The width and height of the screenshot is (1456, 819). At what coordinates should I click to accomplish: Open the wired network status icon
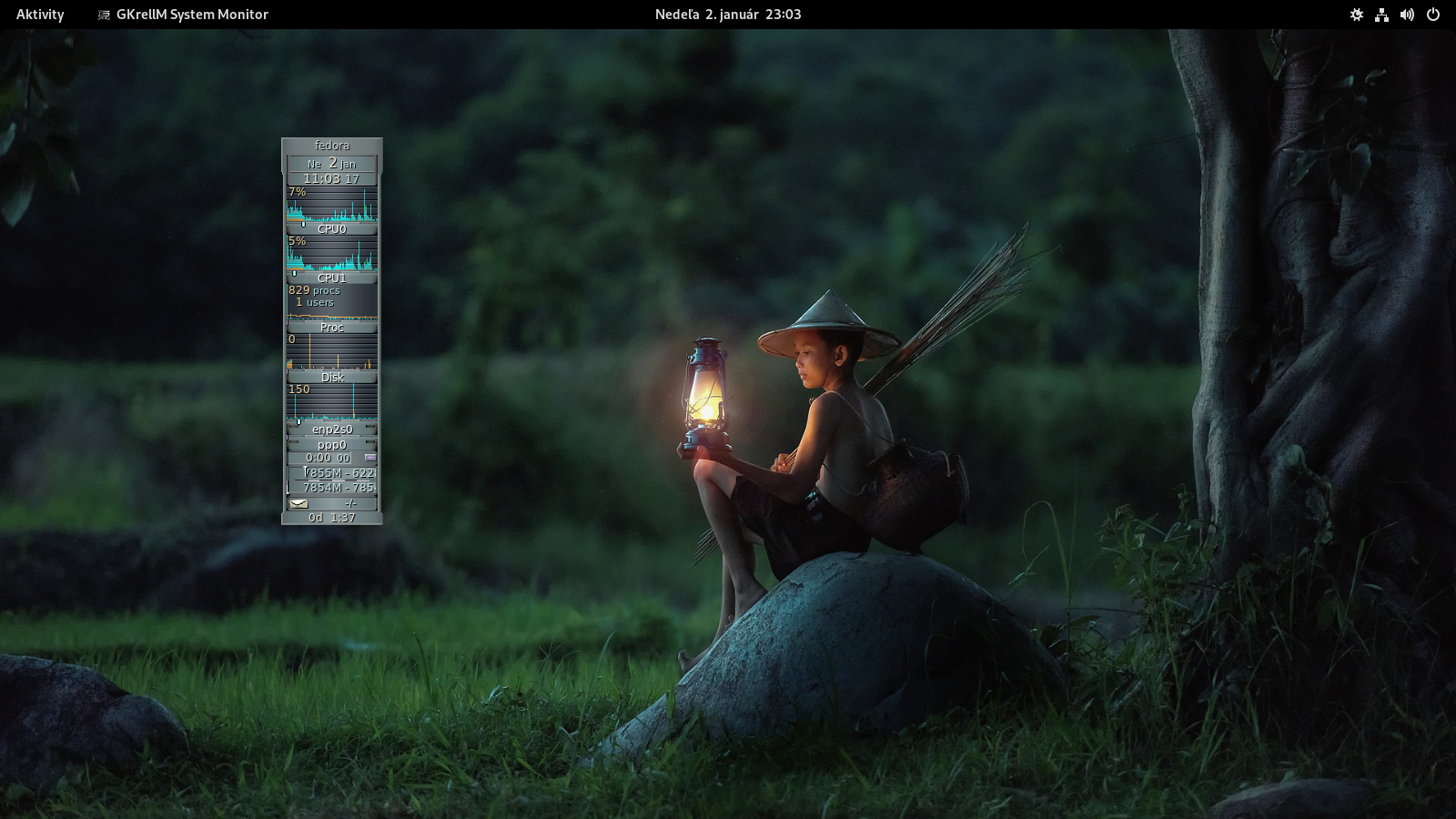tap(1381, 15)
